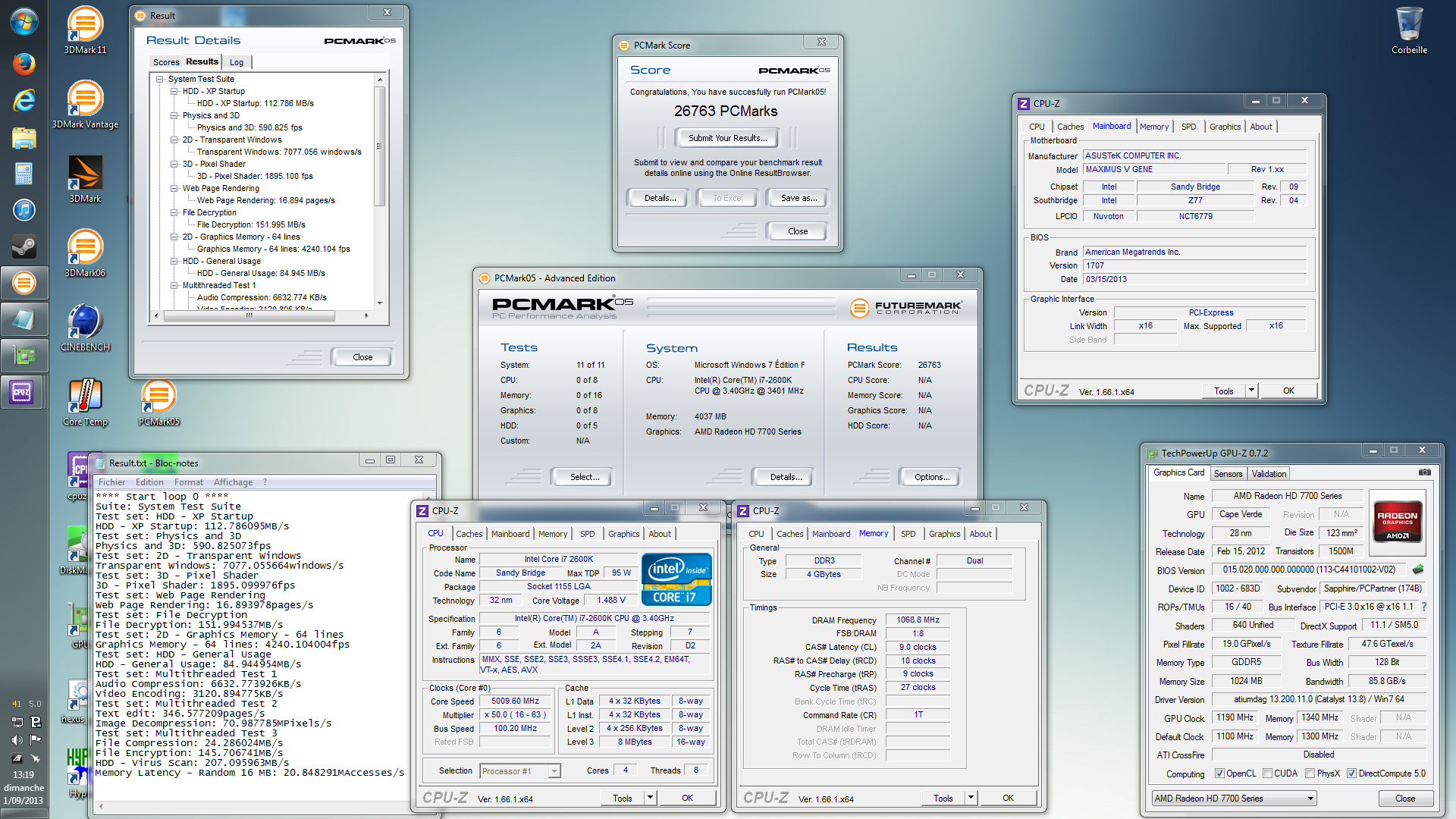Switch to PCMark05 taskbar button
This screenshot has height=819, width=1456.
[x=24, y=283]
